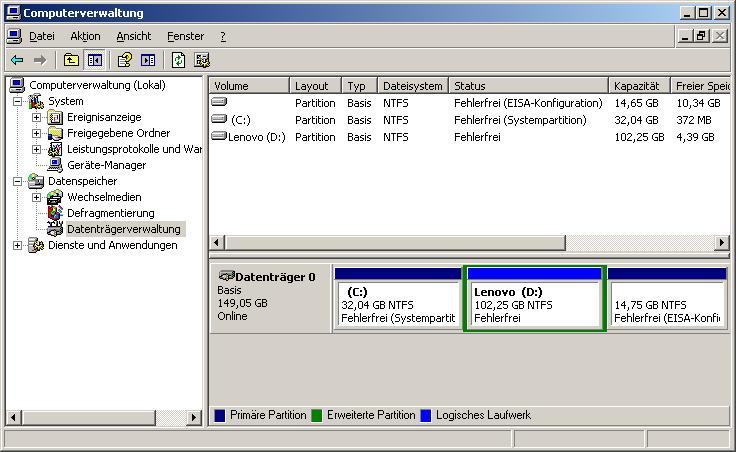
Task: Open the Fenster menu
Action: click(185, 36)
